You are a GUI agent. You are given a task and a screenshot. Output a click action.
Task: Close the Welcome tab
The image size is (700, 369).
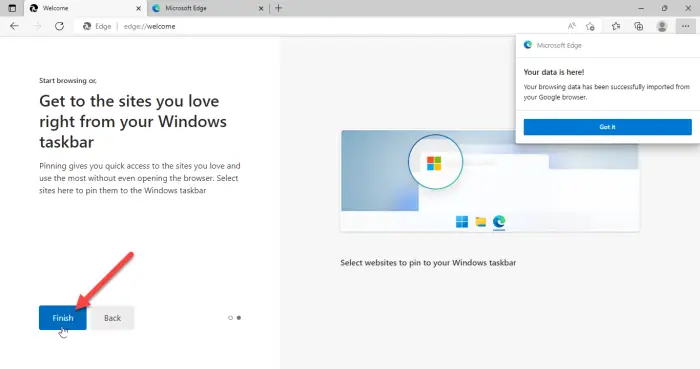pyautogui.click(x=138, y=8)
